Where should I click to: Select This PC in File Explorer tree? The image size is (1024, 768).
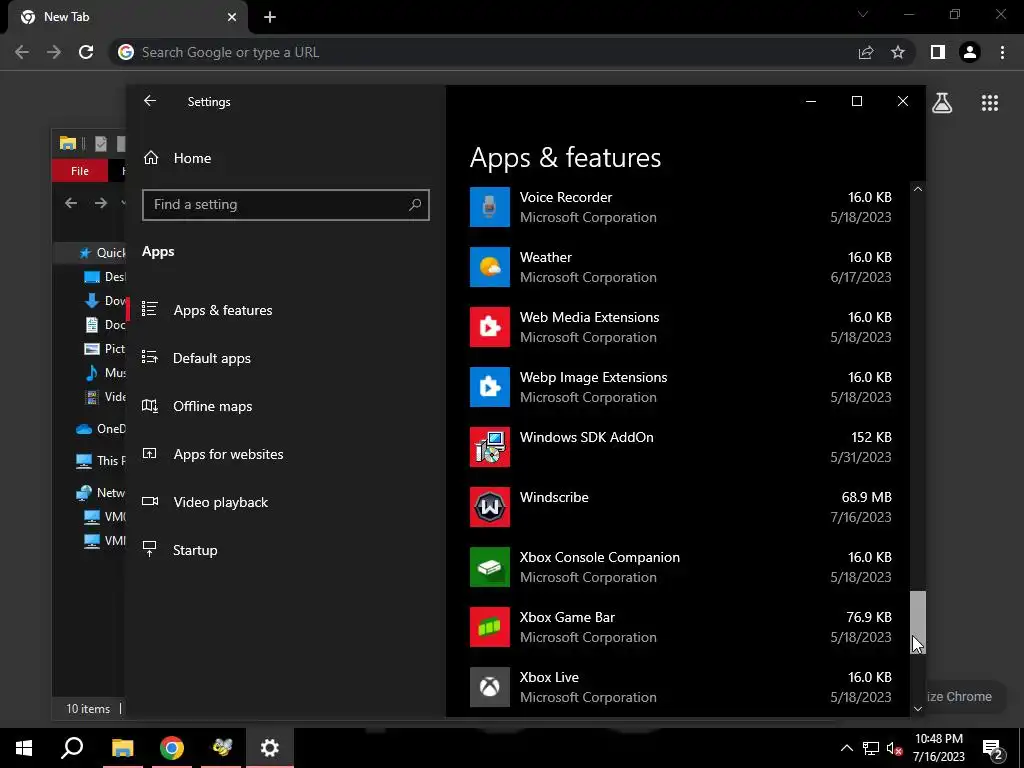[x=100, y=461]
